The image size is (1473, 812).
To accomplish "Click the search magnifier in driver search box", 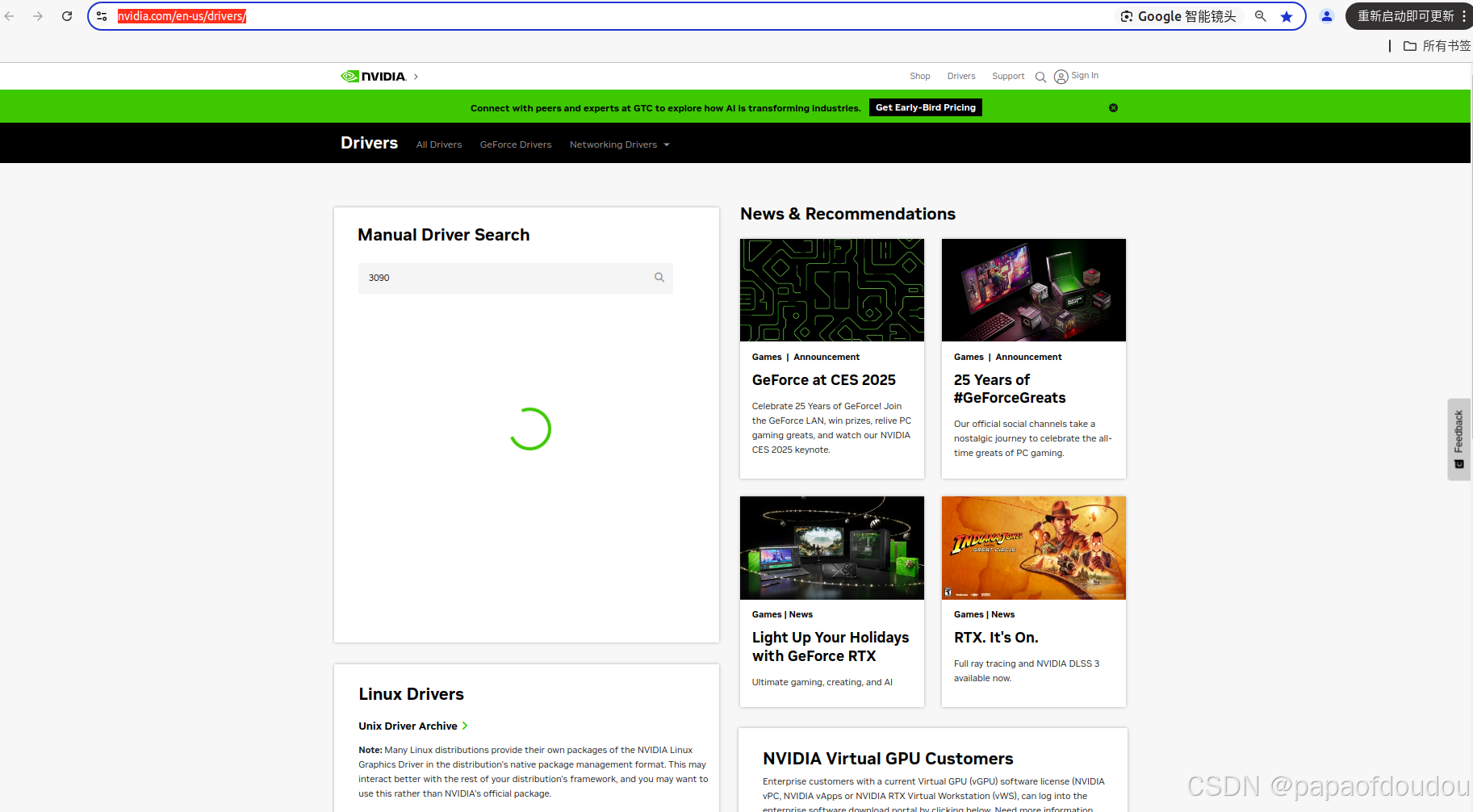I will (659, 278).
